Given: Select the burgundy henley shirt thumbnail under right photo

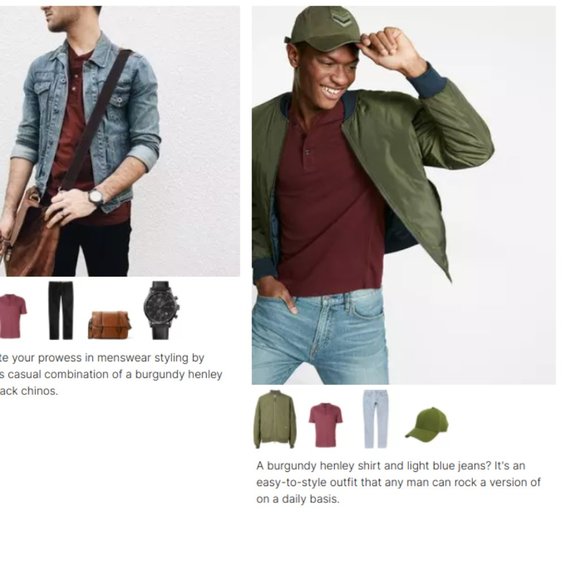Looking at the screenshot, I should [x=326, y=425].
